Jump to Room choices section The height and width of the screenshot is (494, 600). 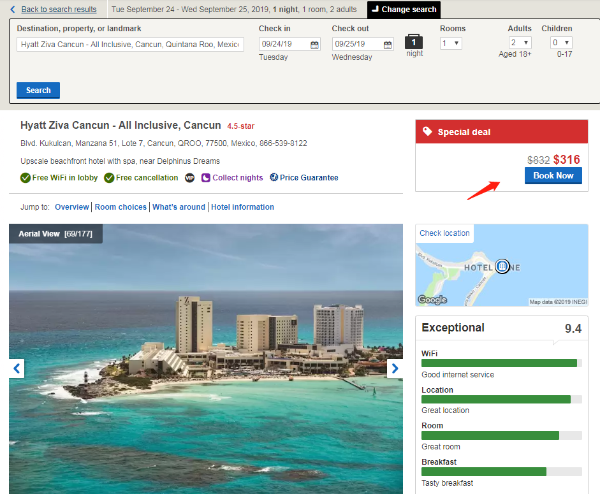point(121,207)
